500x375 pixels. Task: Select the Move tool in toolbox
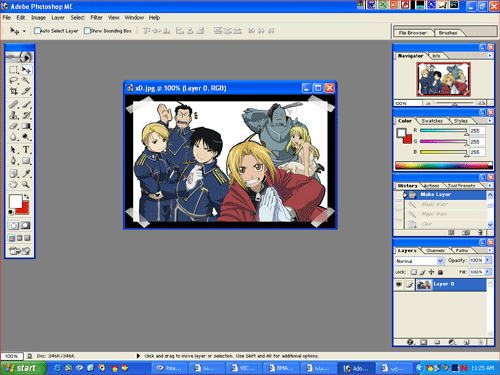(x=26, y=70)
